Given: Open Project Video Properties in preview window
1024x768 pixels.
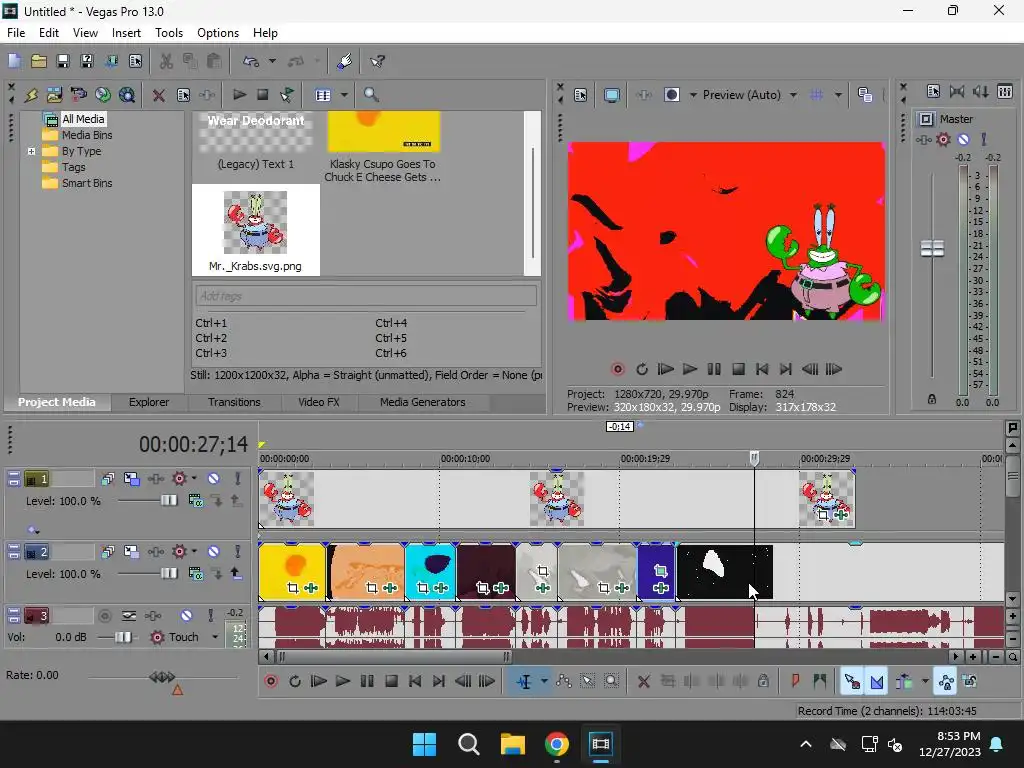Looking at the screenshot, I should point(580,95).
